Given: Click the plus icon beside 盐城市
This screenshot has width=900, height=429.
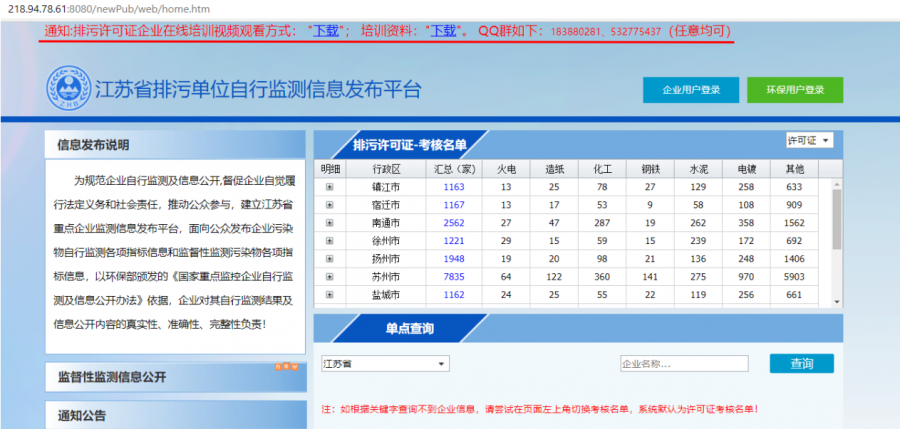Looking at the screenshot, I should click(x=329, y=295).
